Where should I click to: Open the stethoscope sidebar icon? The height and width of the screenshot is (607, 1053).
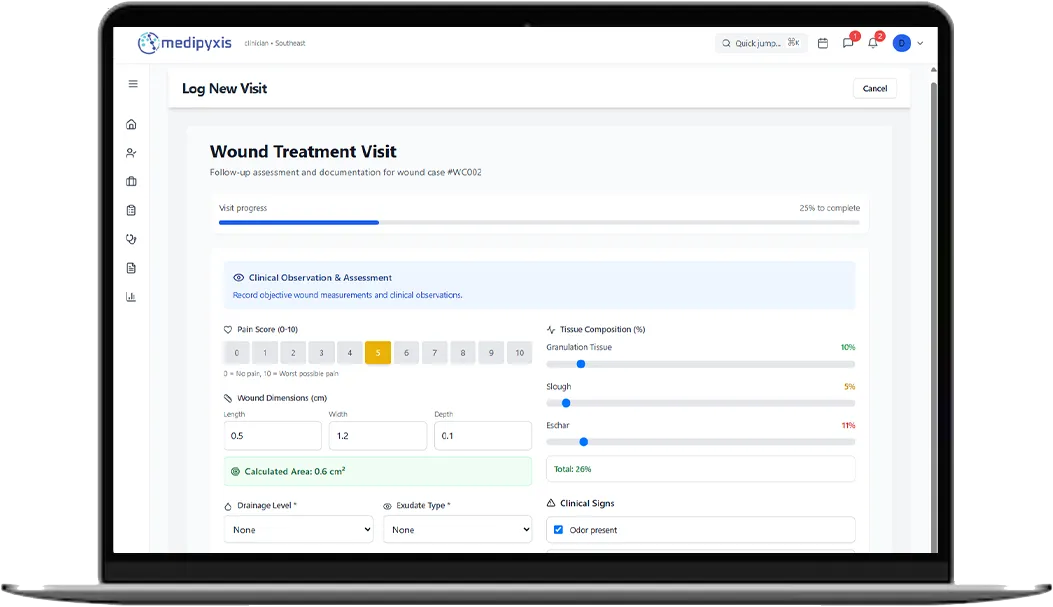pyautogui.click(x=132, y=239)
